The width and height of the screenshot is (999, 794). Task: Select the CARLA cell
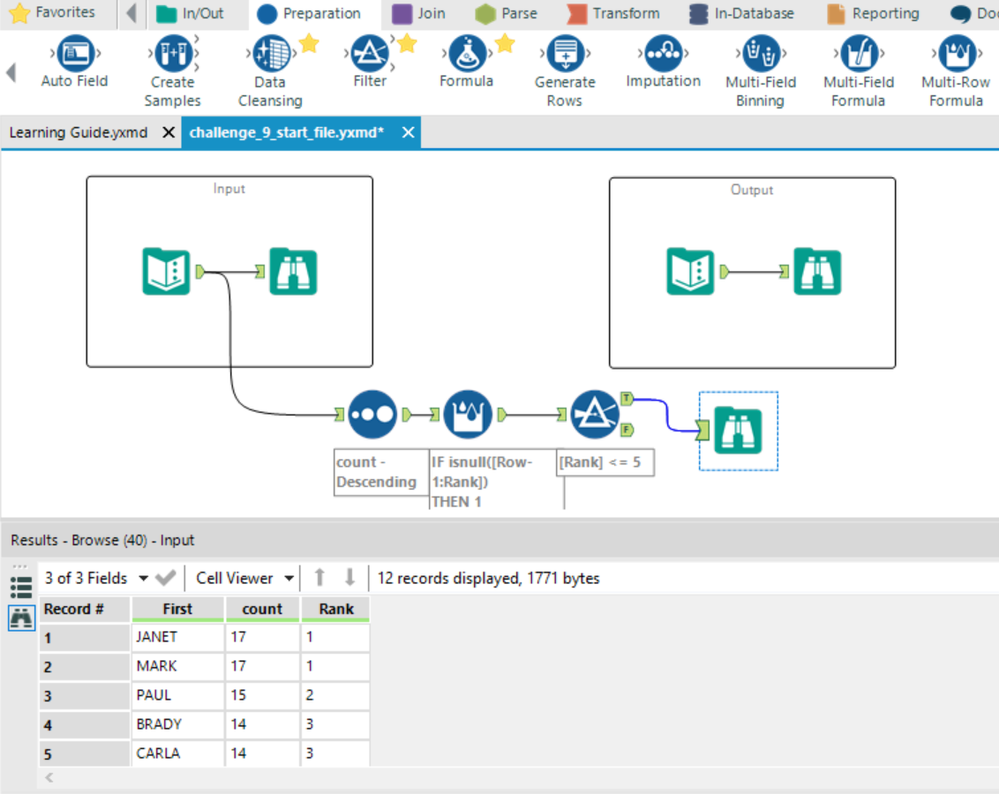click(x=178, y=753)
